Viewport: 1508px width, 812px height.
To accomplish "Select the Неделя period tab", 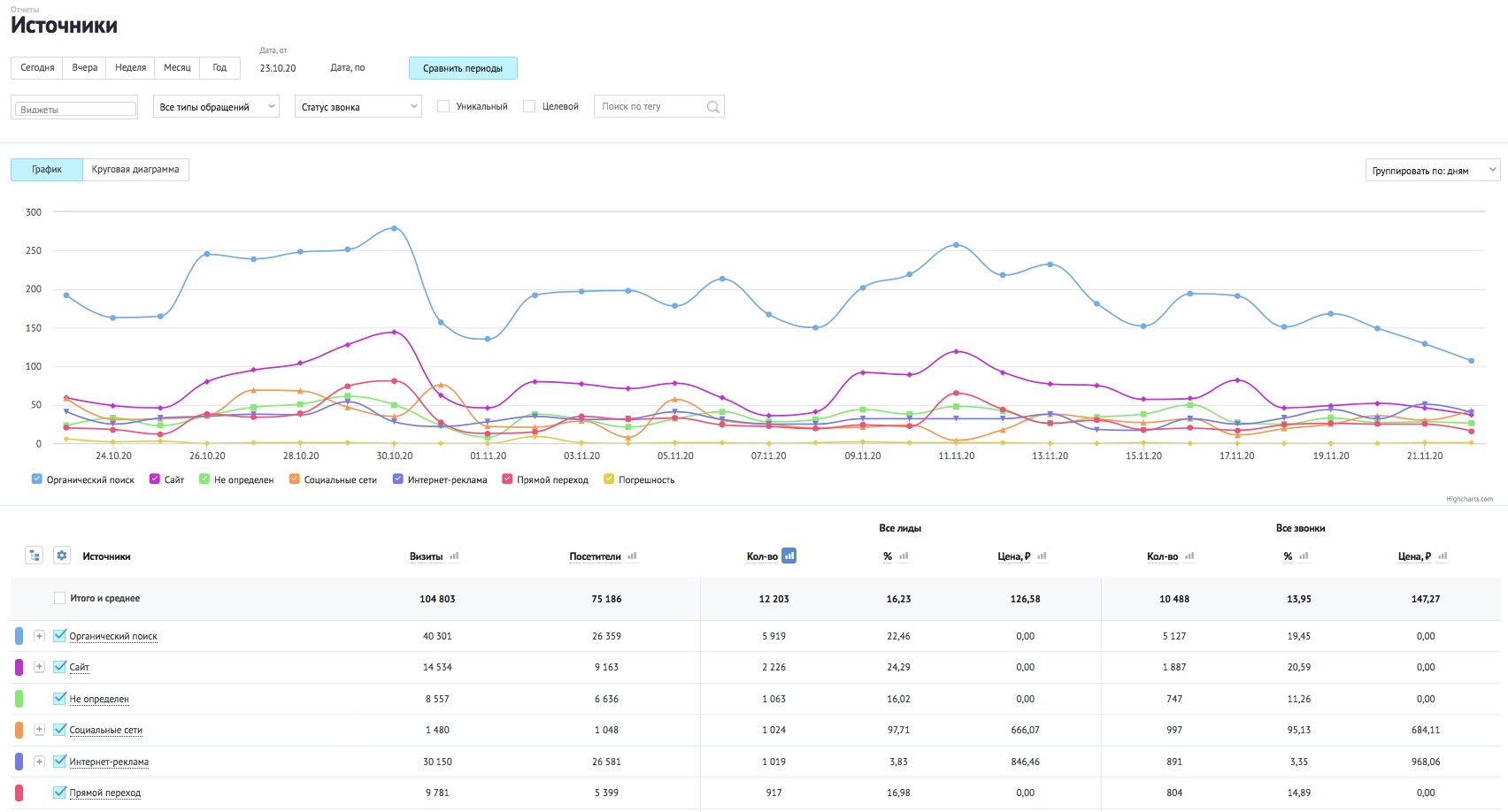I will [130, 67].
